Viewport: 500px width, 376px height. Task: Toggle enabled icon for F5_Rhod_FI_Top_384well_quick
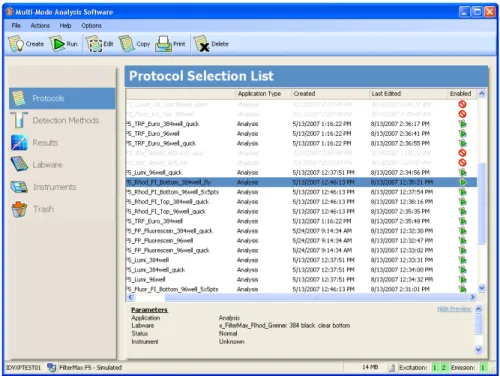tap(462, 202)
